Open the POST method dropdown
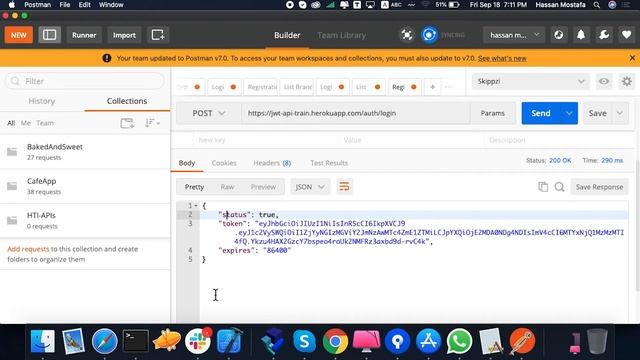640x360 pixels. click(209, 113)
